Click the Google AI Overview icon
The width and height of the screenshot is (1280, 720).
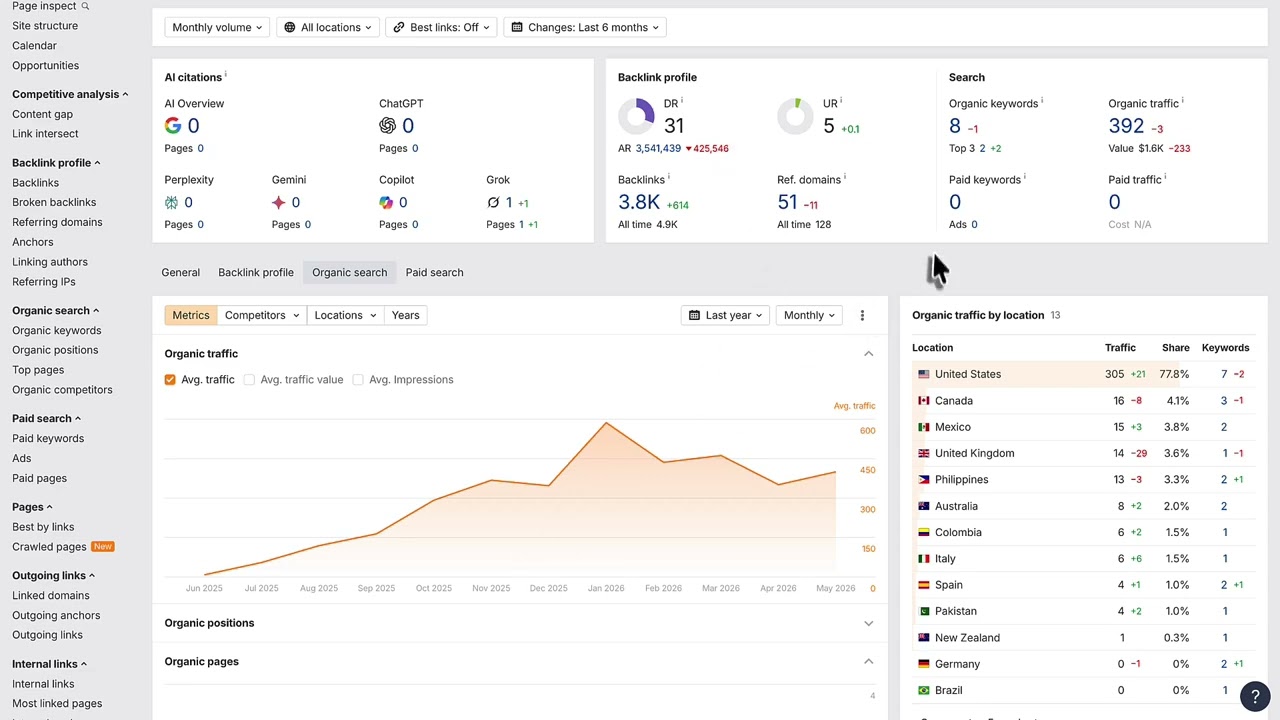click(173, 126)
